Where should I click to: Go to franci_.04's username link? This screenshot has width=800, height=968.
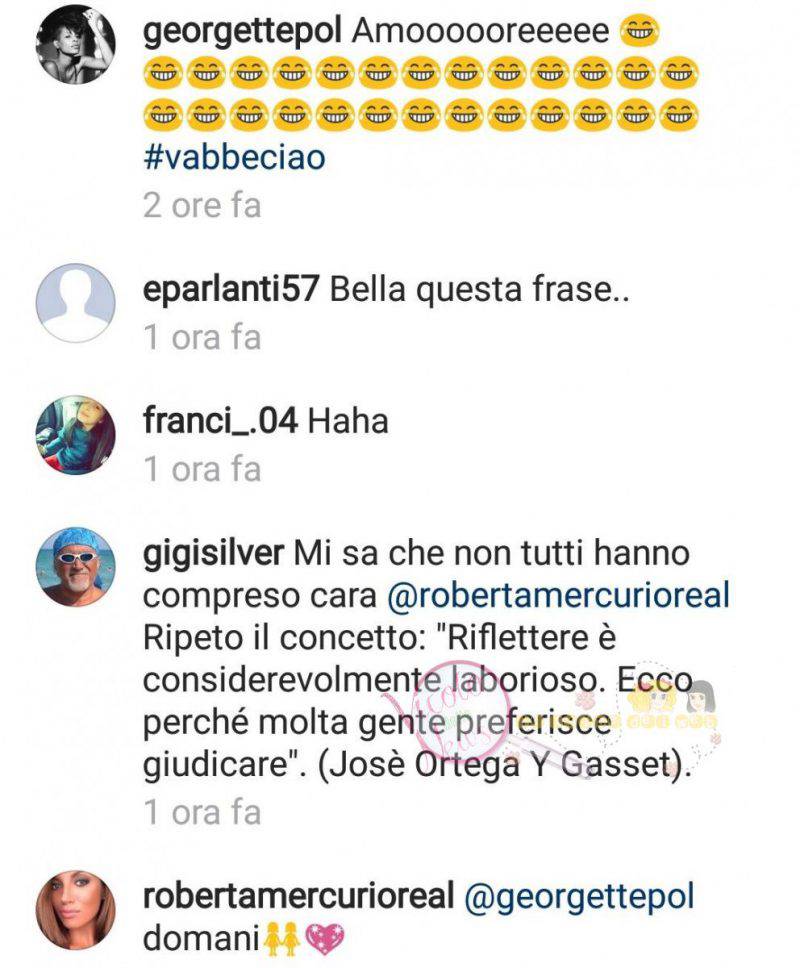pos(220,421)
